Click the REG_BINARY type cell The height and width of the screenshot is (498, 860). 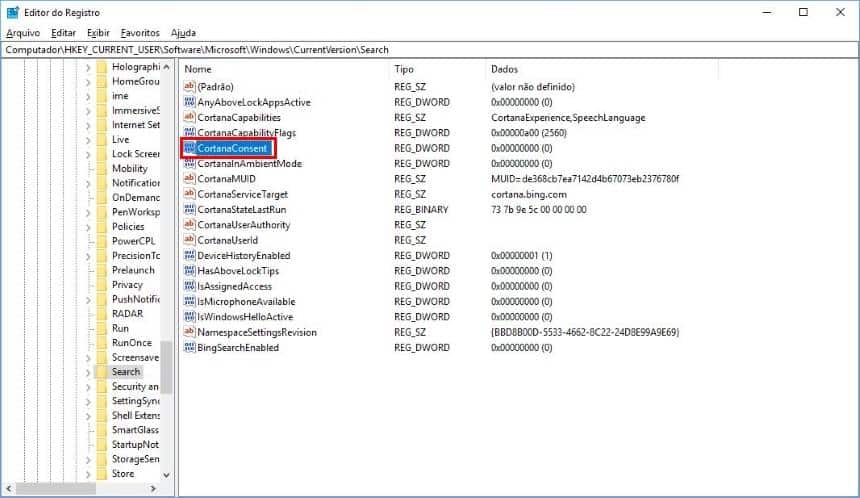(421, 210)
